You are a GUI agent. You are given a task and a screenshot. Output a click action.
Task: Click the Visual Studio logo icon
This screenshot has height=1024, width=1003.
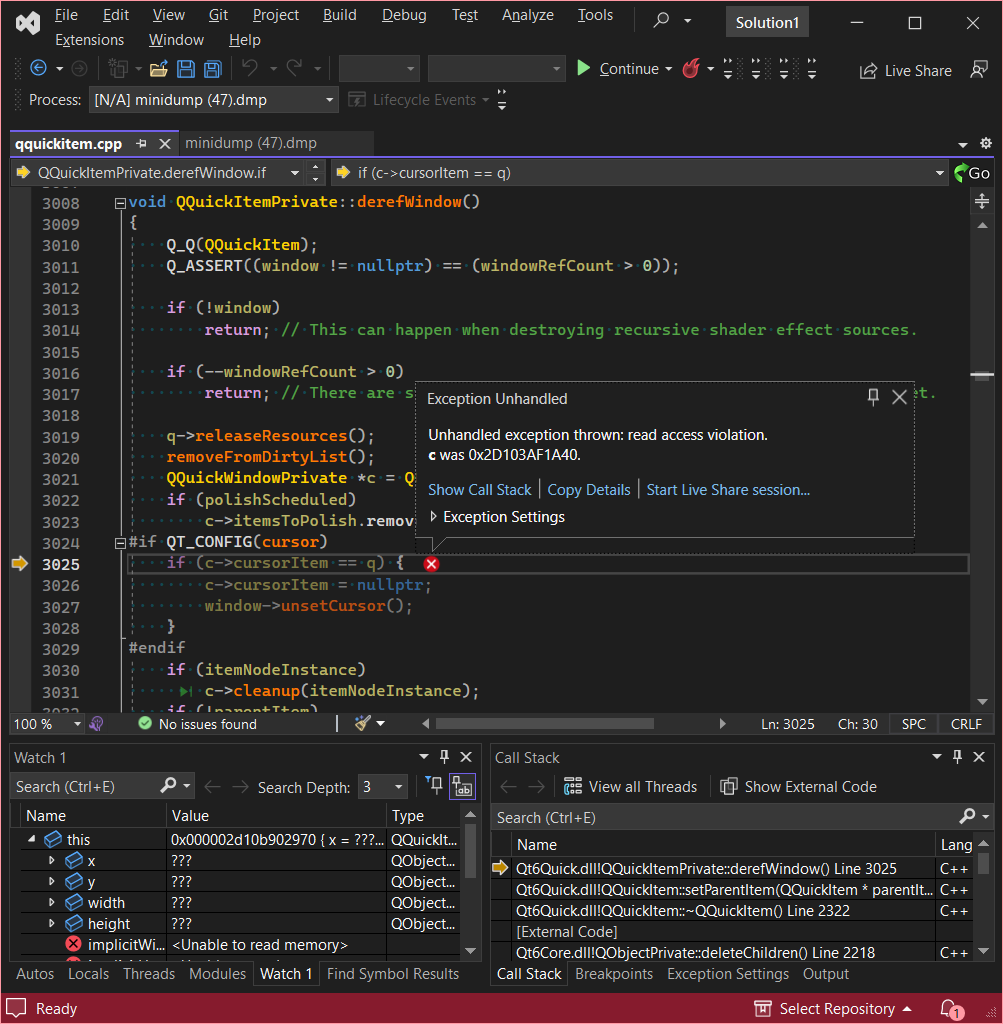(x=27, y=23)
